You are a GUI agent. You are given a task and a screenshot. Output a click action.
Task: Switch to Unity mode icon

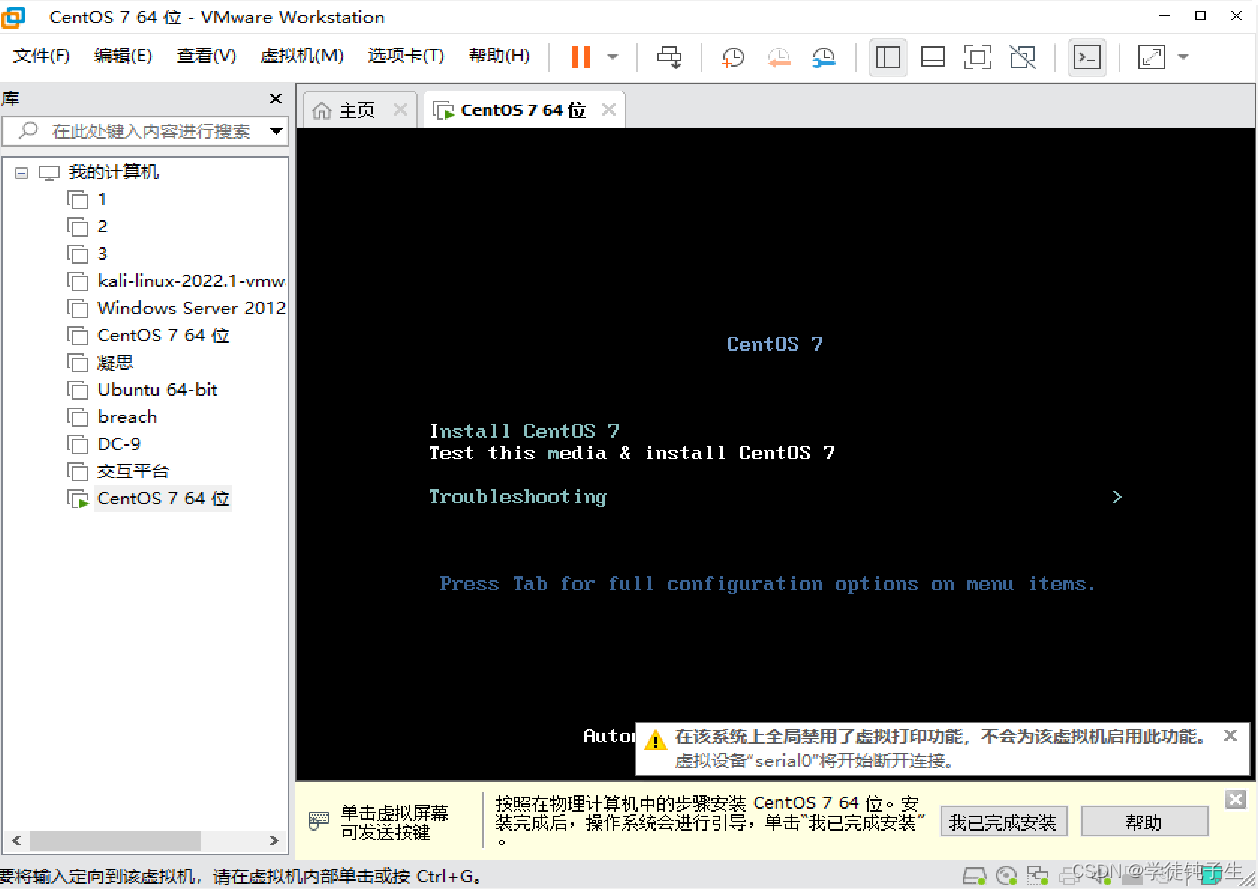click(1023, 57)
